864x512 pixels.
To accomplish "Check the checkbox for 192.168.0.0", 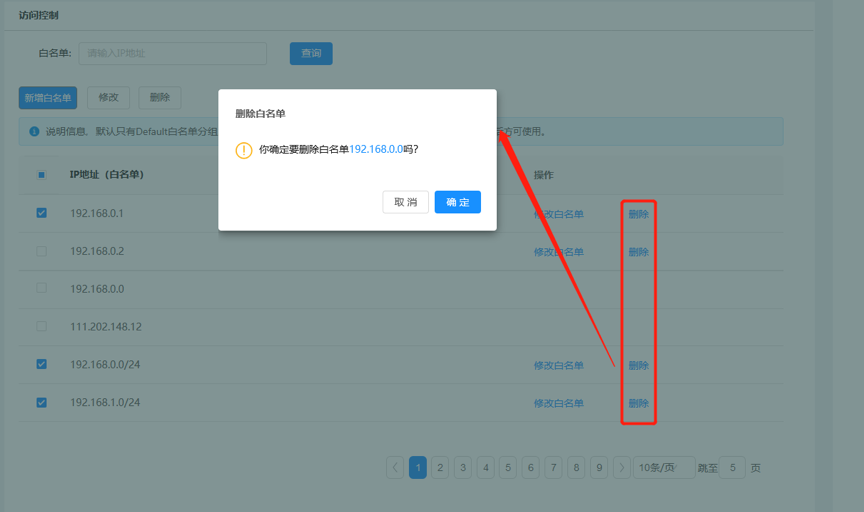I will pyautogui.click(x=41, y=288).
